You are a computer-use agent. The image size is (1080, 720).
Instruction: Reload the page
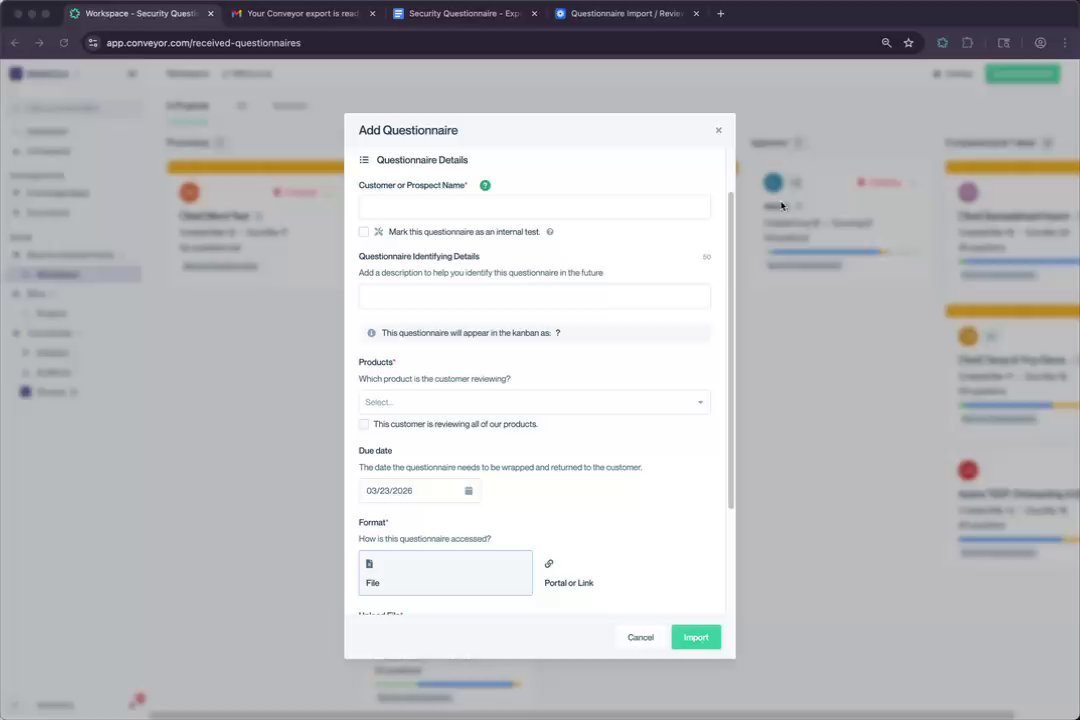pos(64,43)
